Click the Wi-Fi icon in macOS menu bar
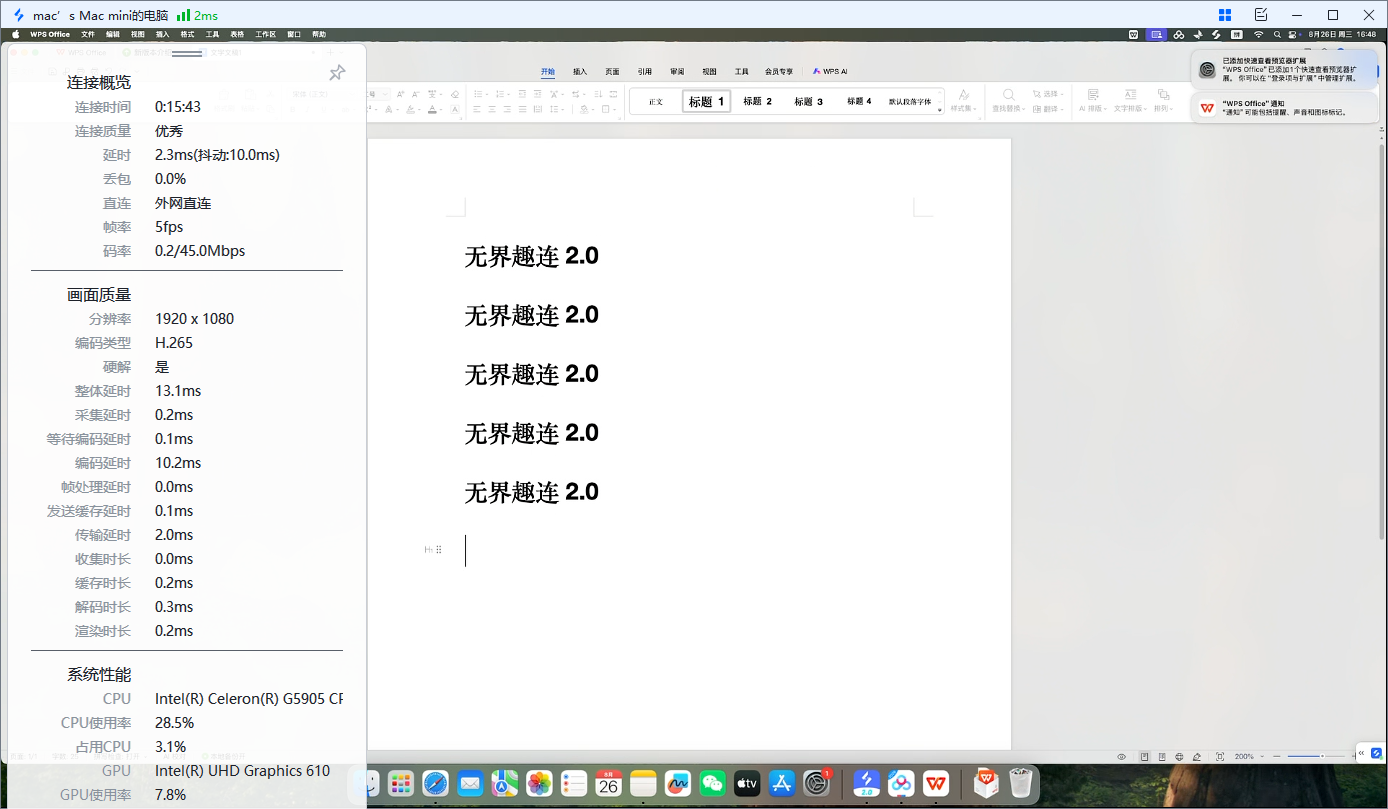The width and height of the screenshot is (1388, 809). [1259, 34]
